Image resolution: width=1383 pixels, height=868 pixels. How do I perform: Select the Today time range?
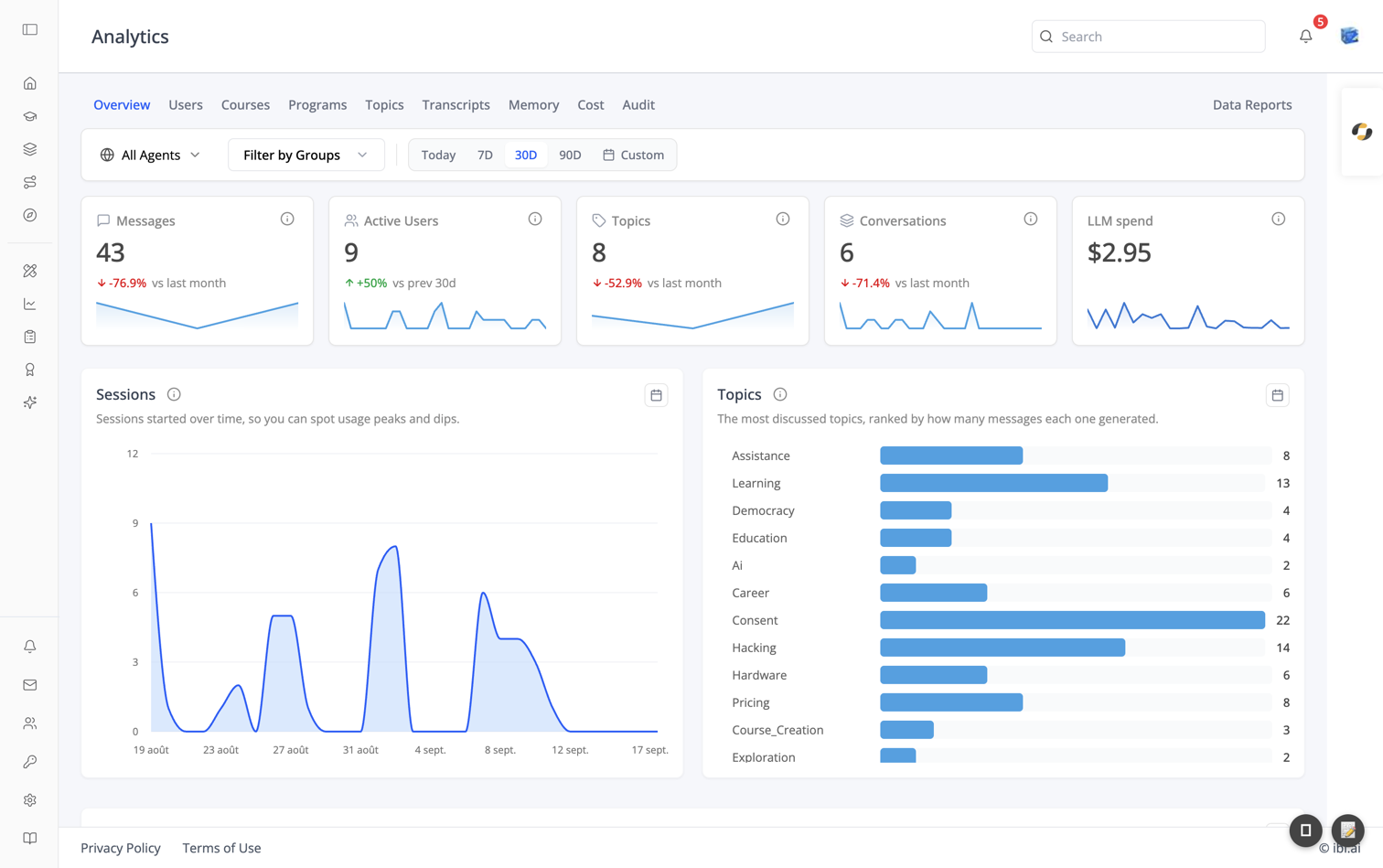coord(438,155)
